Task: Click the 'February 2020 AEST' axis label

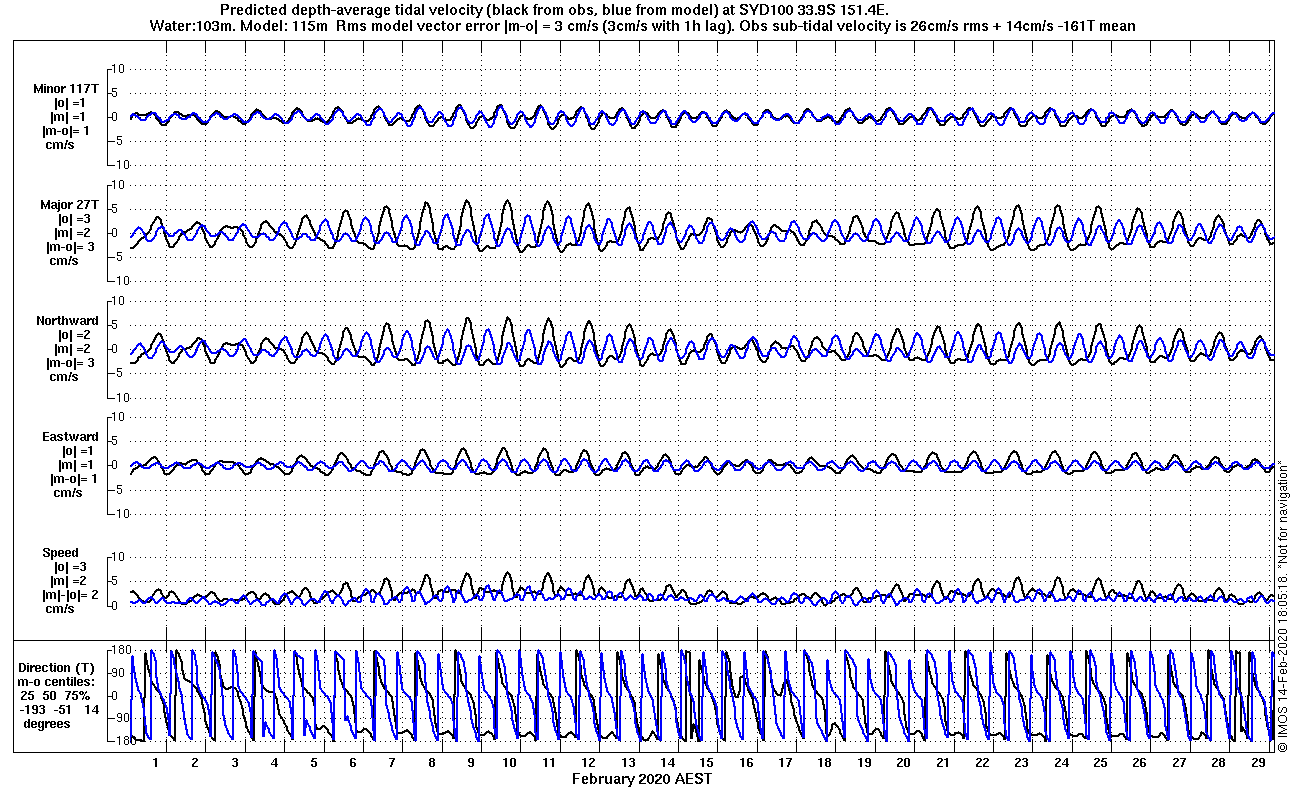Action: tap(642, 778)
